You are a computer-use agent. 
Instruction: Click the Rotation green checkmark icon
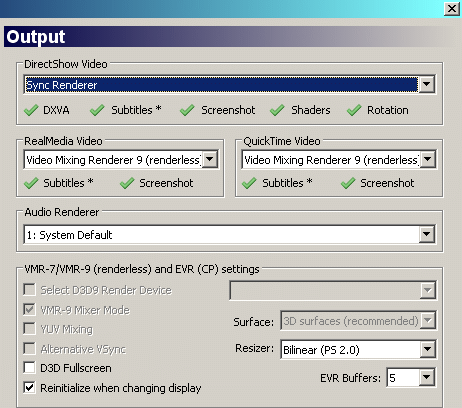[354, 110]
